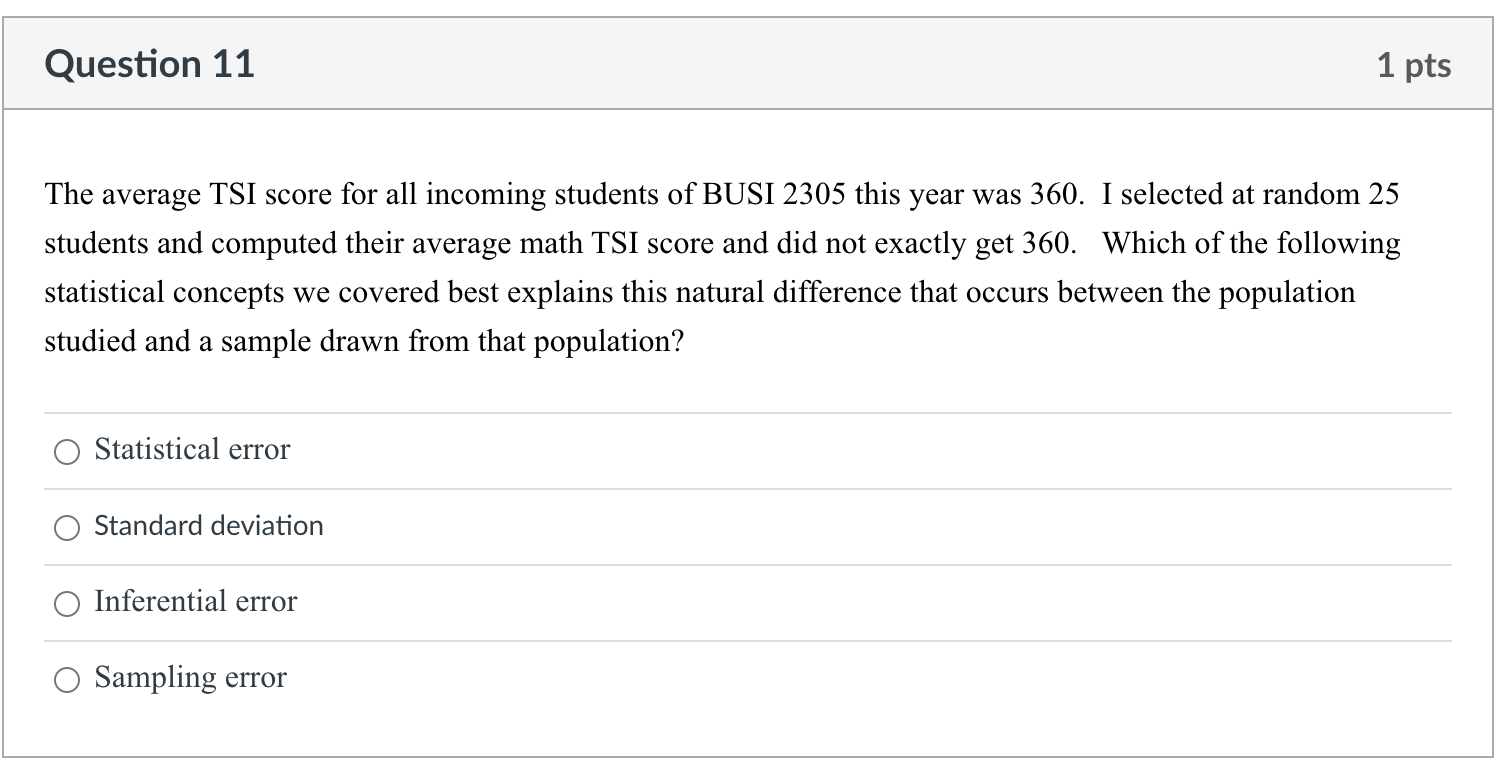Click the empty radio circle beside Standard deviation

(67, 527)
